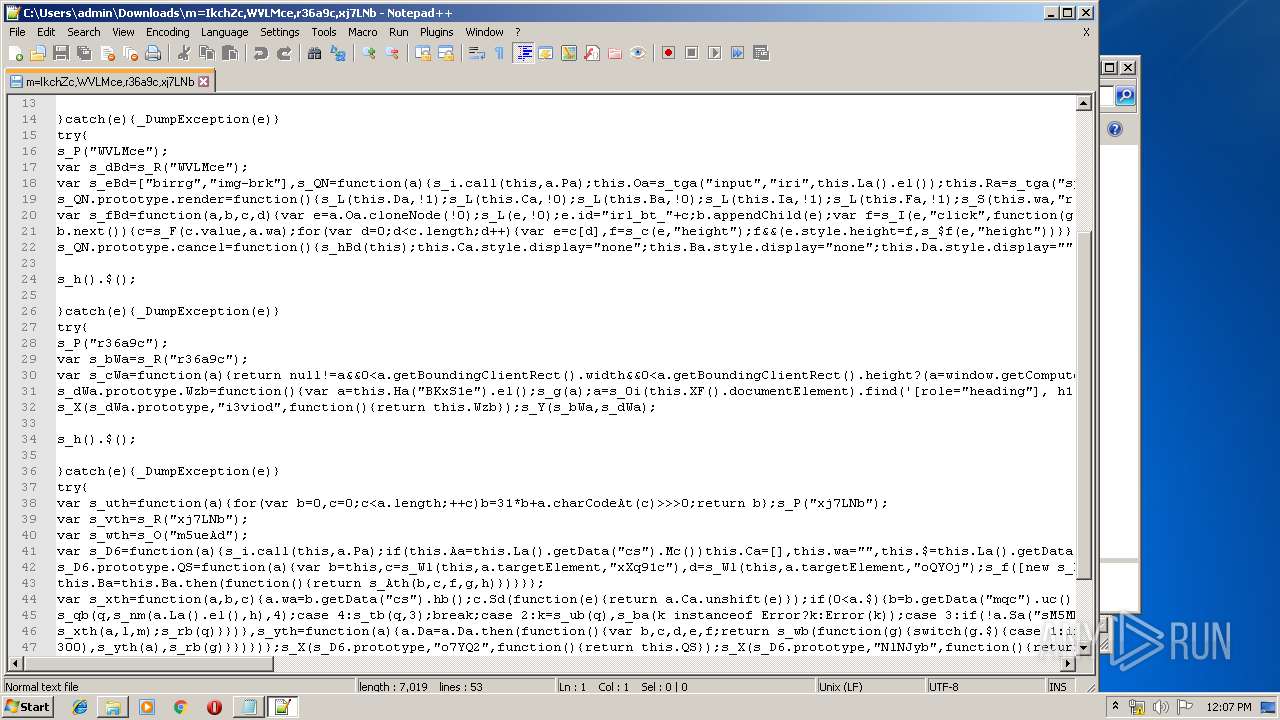Close the m=IkchZc document tab

204,82
